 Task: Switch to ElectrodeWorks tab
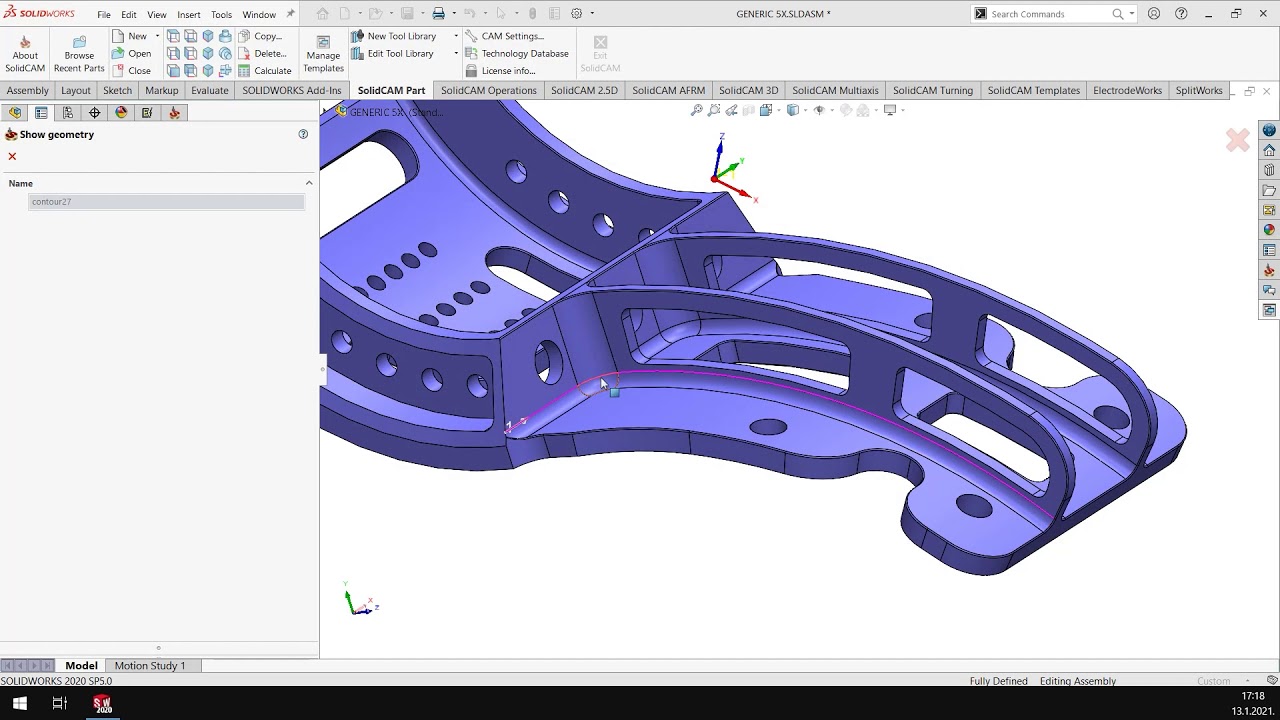(1127, 90)
